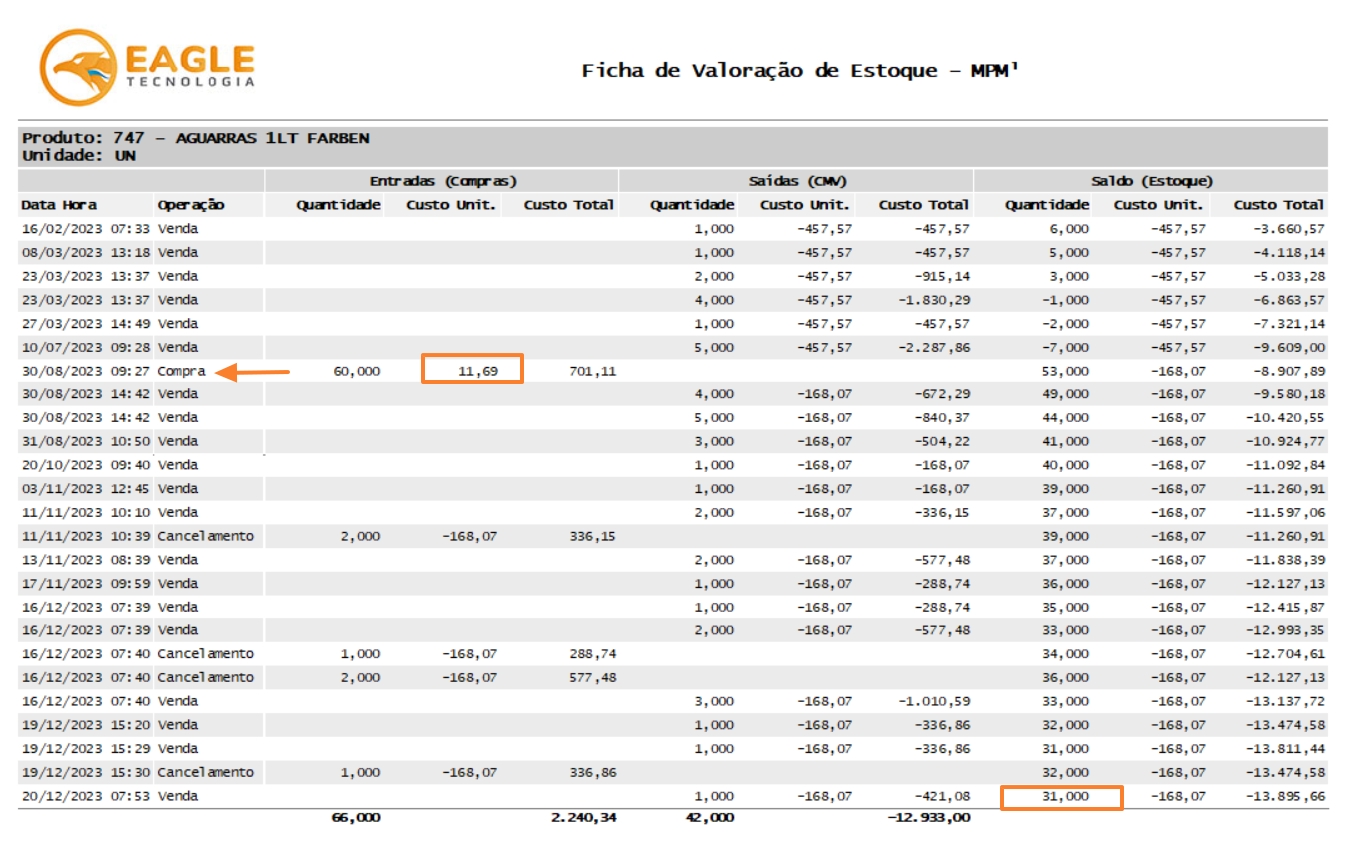Select the Saídas (CMV) group header
Viewport: 1354px width, 850px height.
click(797, 181)
